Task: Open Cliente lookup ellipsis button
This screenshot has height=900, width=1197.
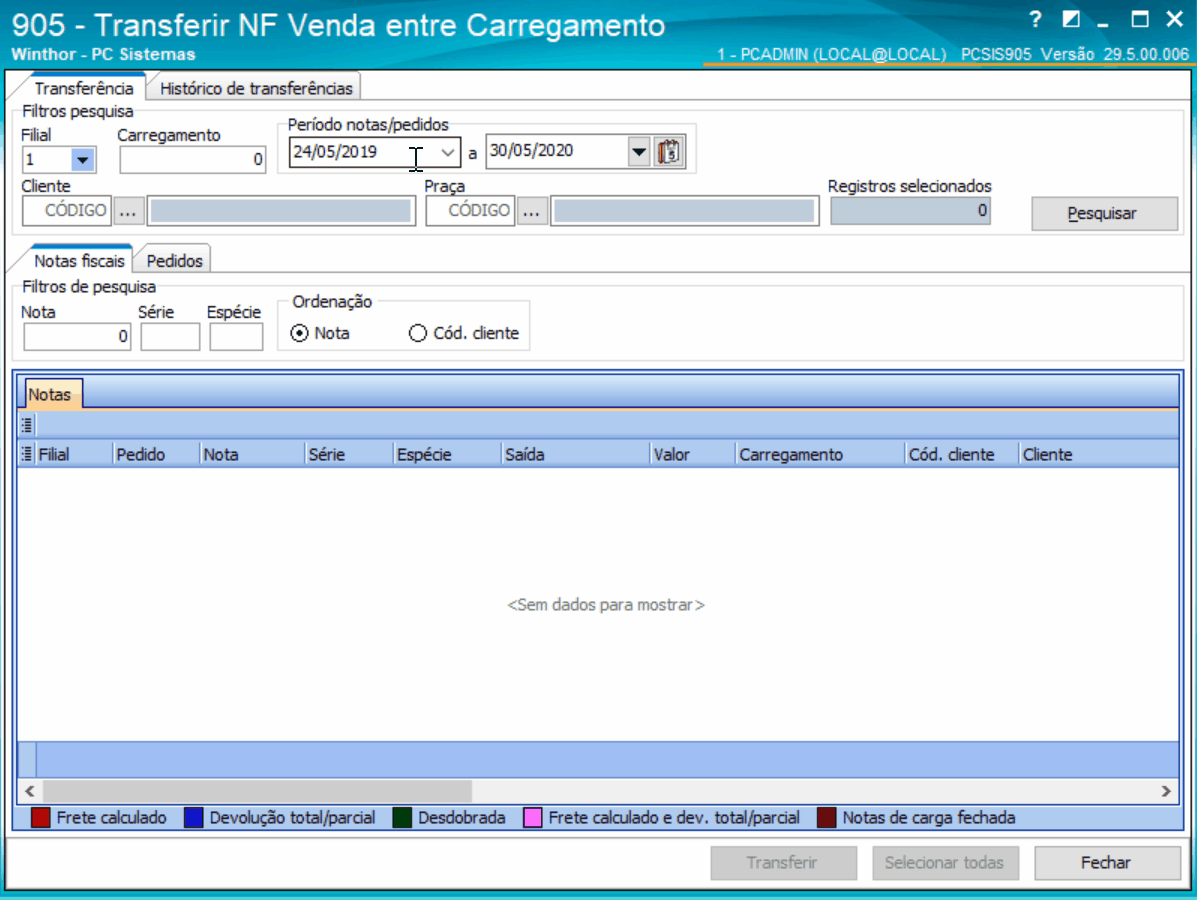Action: tap(128, 211)
